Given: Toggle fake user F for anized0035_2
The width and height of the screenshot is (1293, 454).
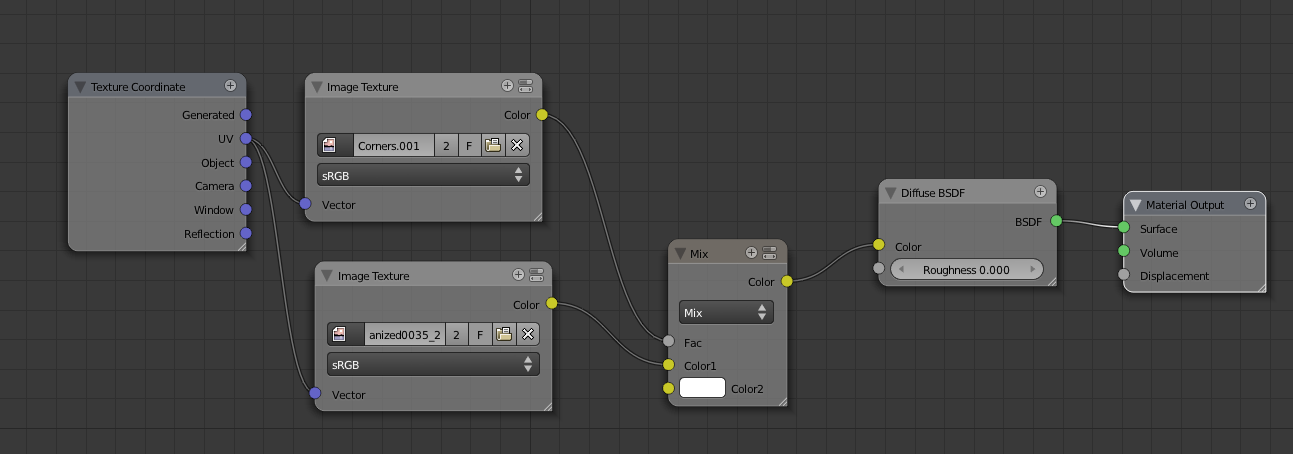Looking at the screenshot, I should pyautogui.click(x=480, y=334).
